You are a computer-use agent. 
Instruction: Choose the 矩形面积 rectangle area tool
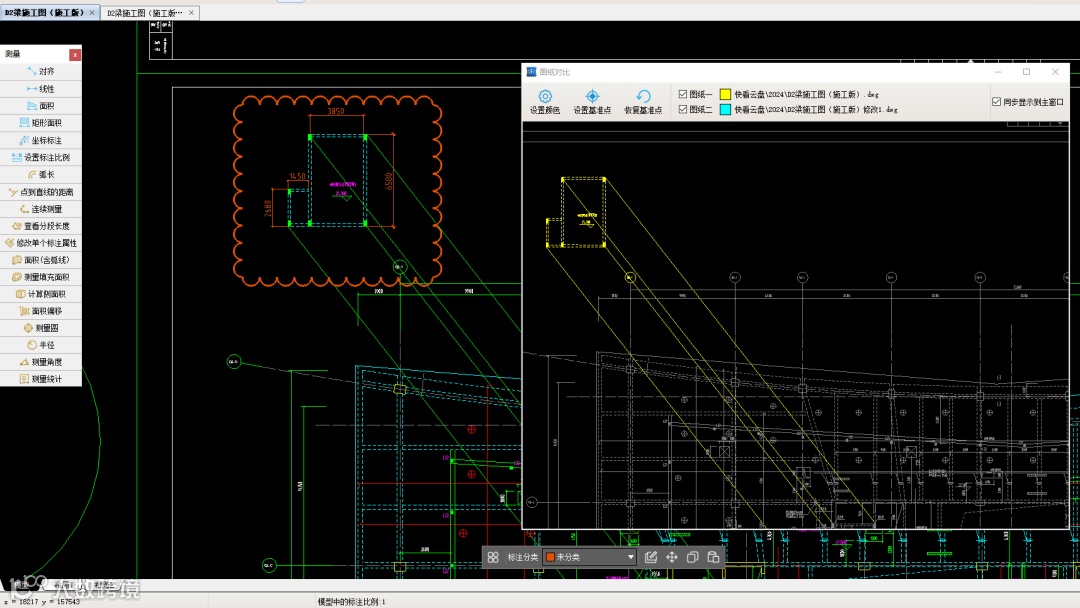[41, 123]
